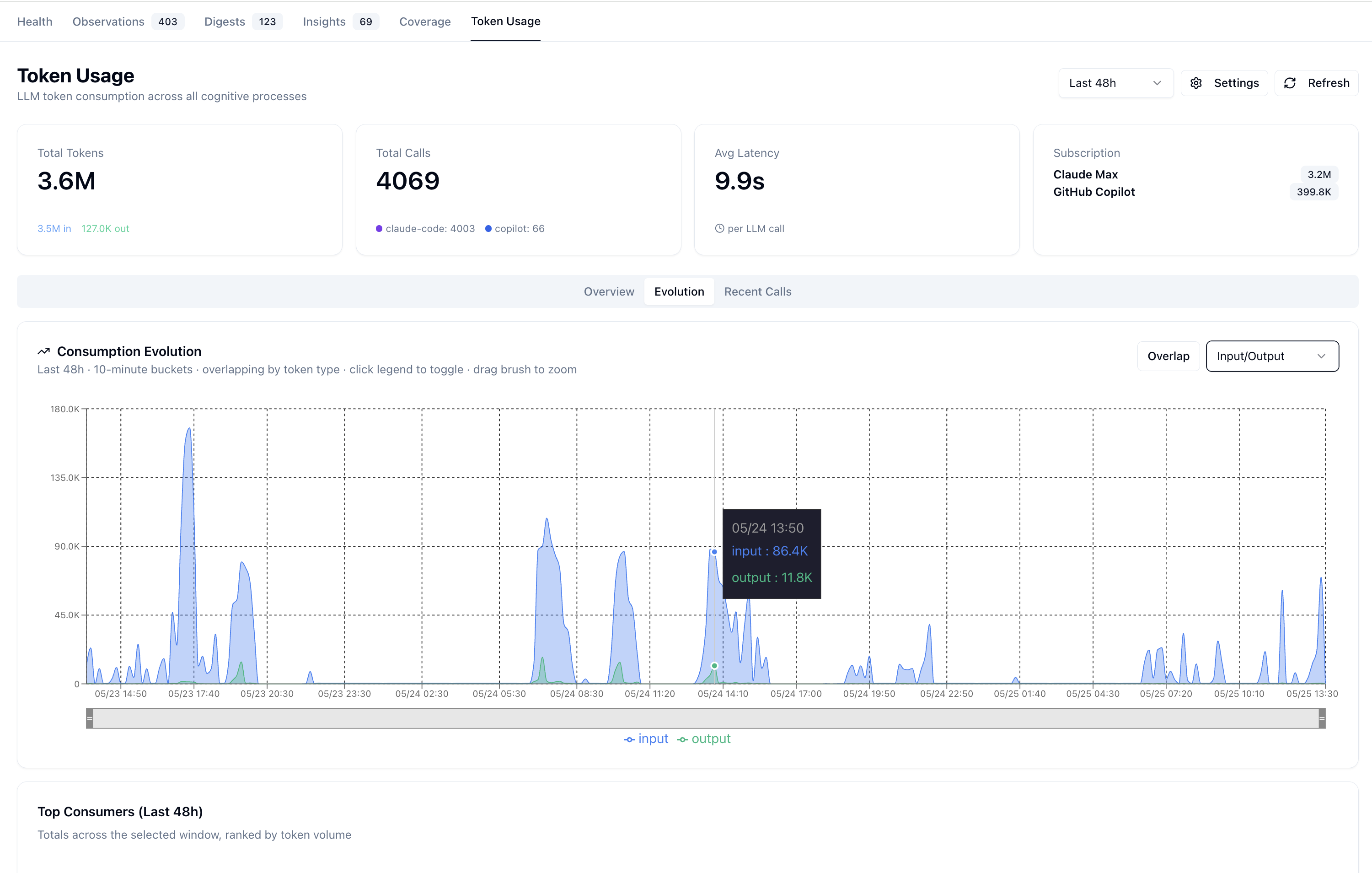
Task: Open the Input/Output grouping dropdown
Action: click(1272, 356)
